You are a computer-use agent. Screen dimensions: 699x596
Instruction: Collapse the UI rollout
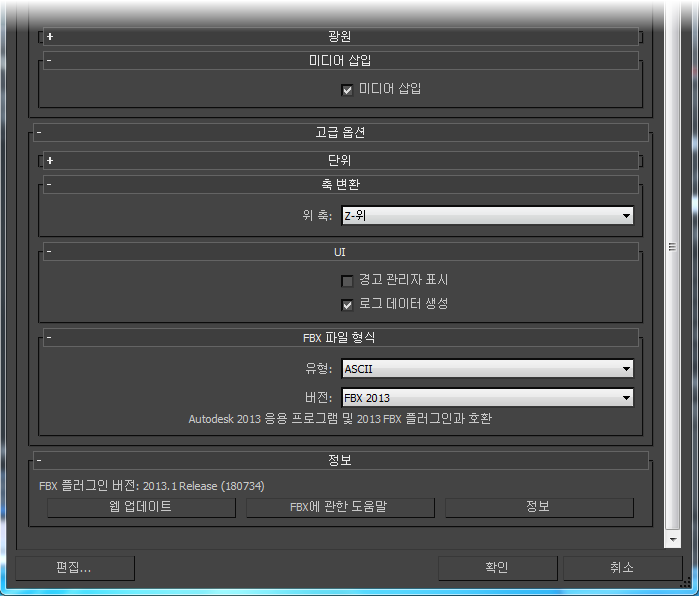341,252
